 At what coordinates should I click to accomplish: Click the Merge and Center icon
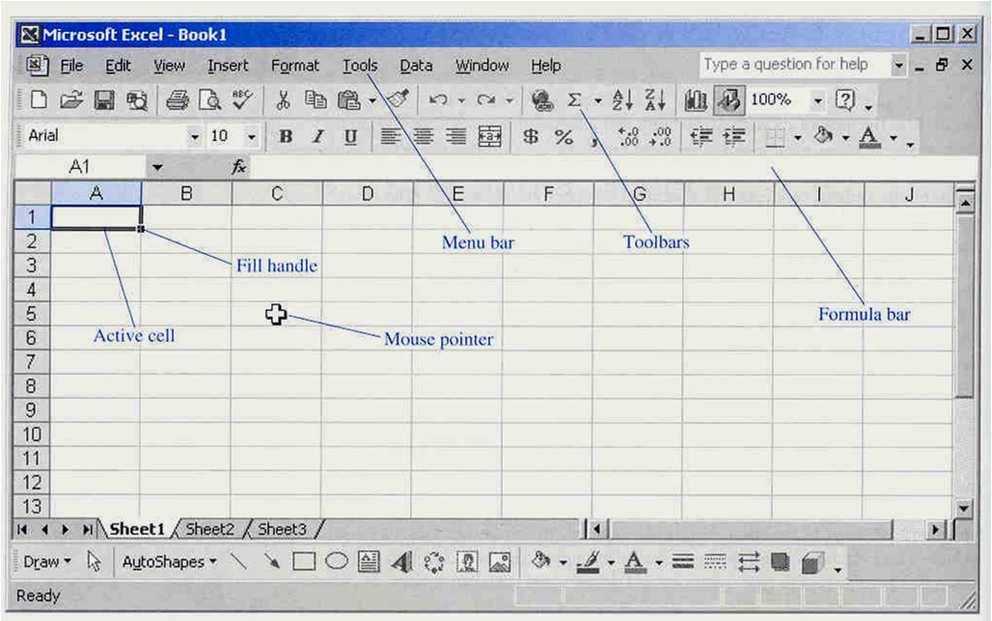[490, 136]
